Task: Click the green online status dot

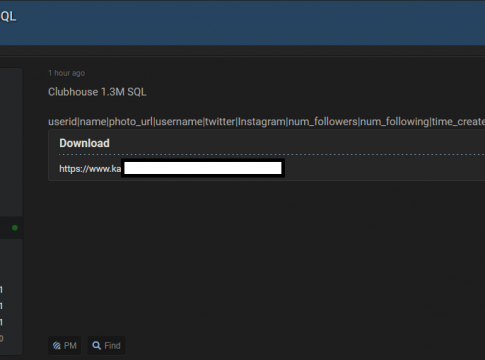Action: click(15, 228)
